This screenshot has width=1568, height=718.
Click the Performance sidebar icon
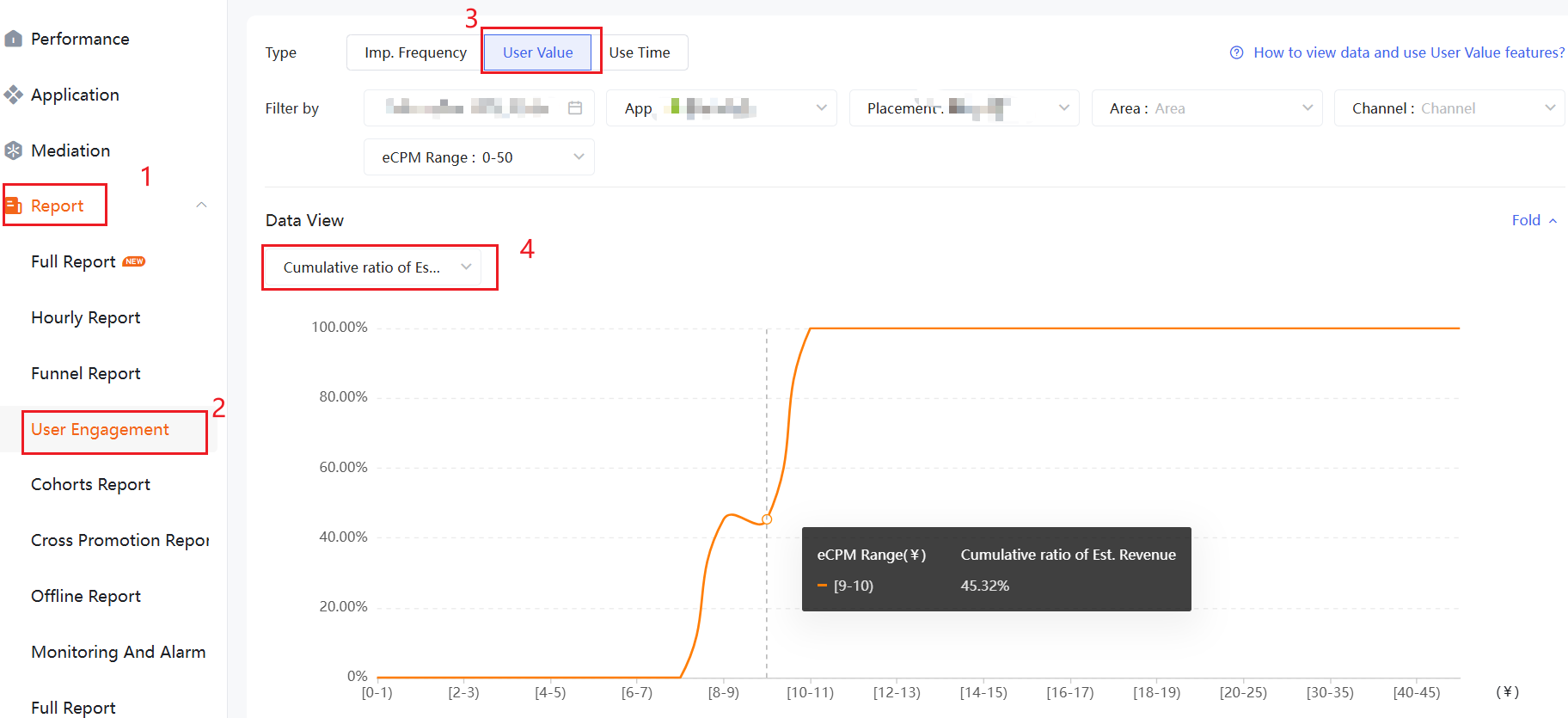click(13, 39)
